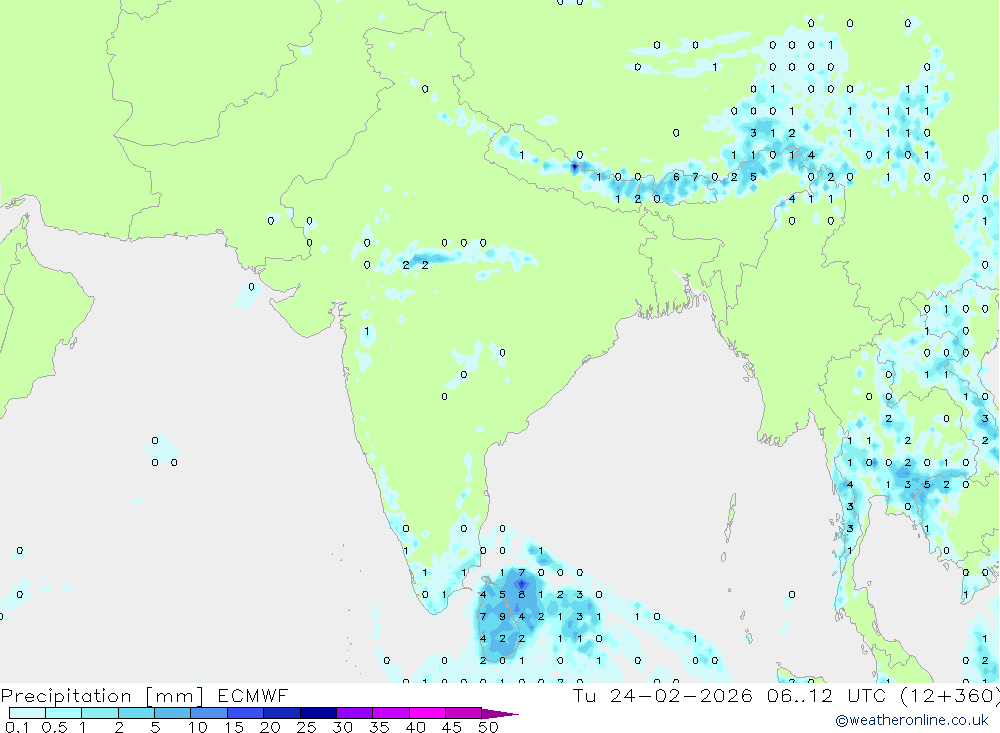This screenshot has width=1000, height=733.
Task: Click the '10' legend scale label
Action: (x=198, y=727)
